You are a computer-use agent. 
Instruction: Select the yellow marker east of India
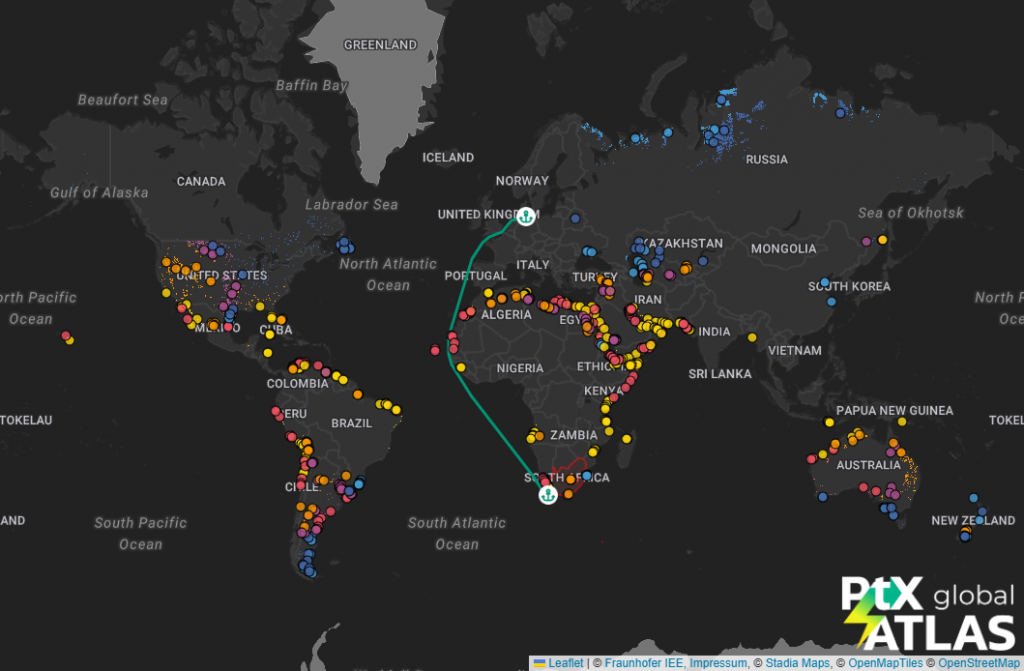pyautogui.click(x=751, y=337)
